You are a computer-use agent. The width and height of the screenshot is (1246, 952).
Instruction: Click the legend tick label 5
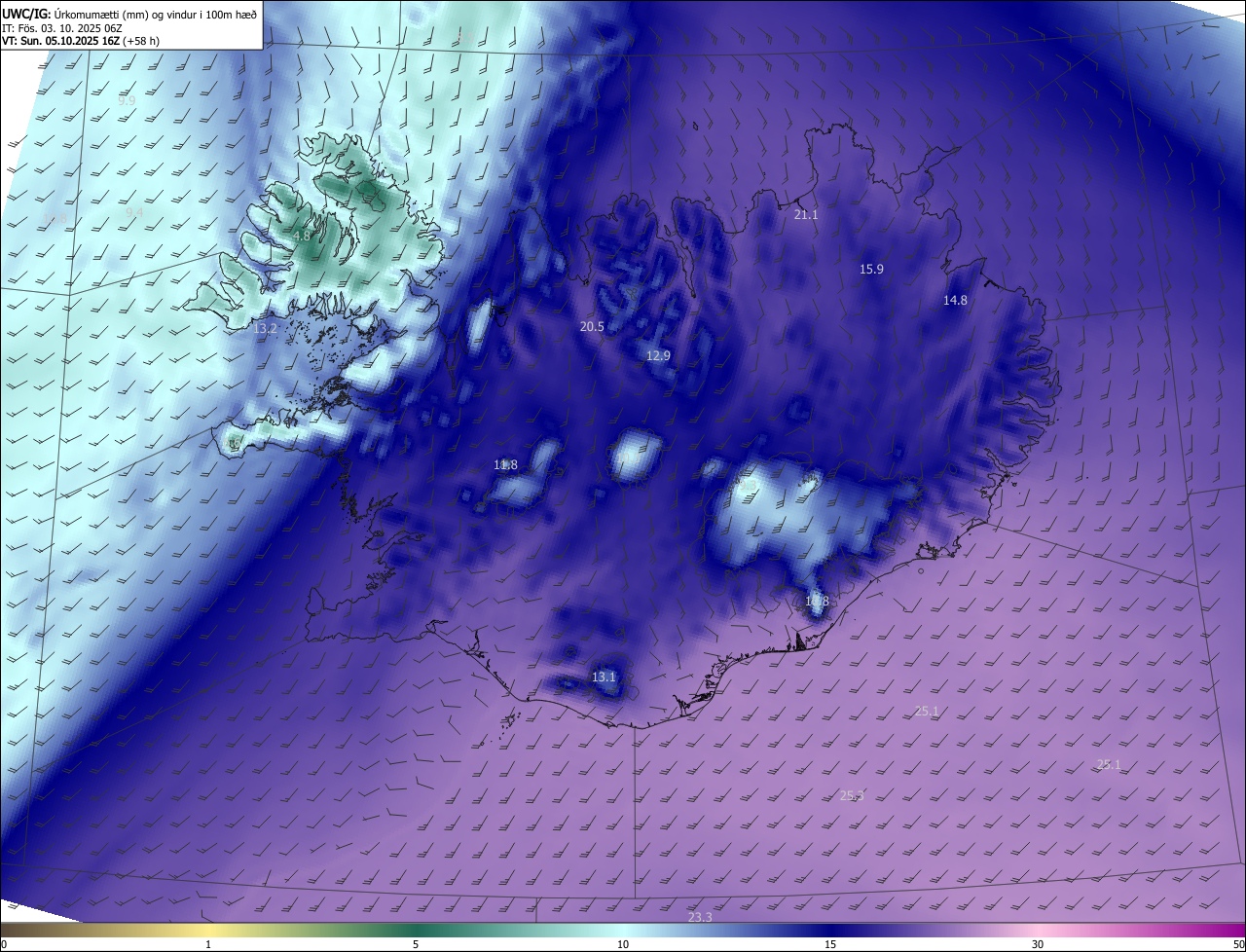click(416, 944)
